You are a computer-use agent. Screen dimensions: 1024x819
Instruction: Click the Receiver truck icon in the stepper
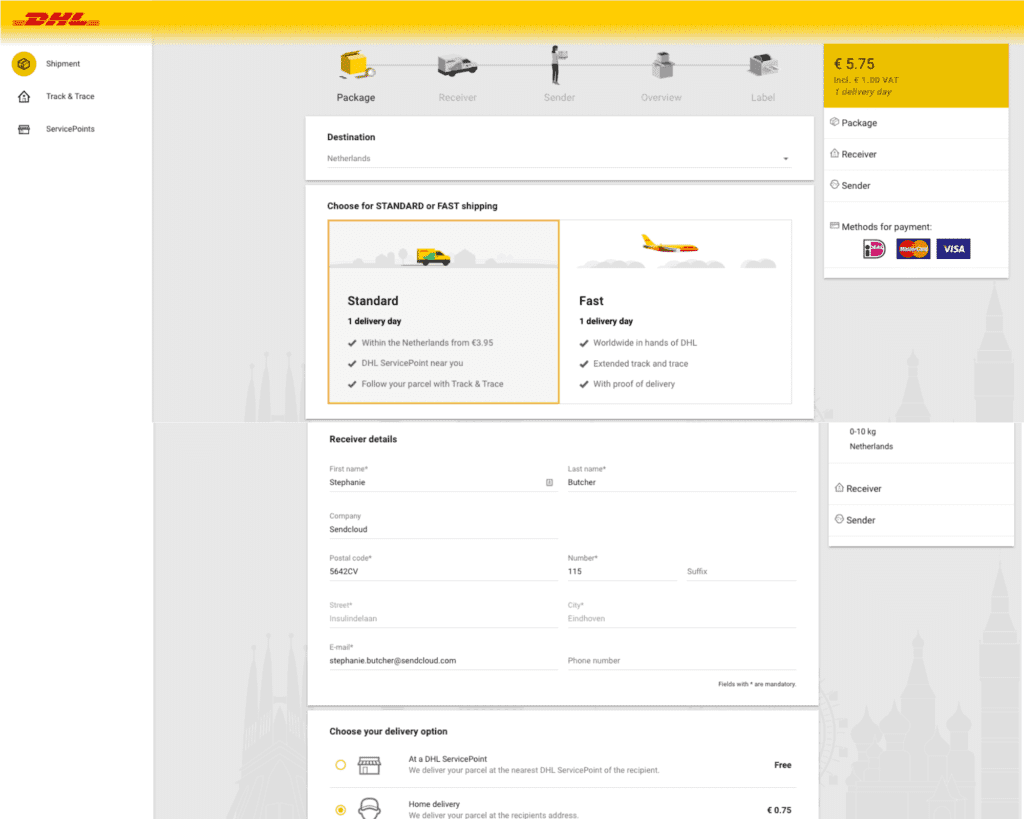point(457,67)
